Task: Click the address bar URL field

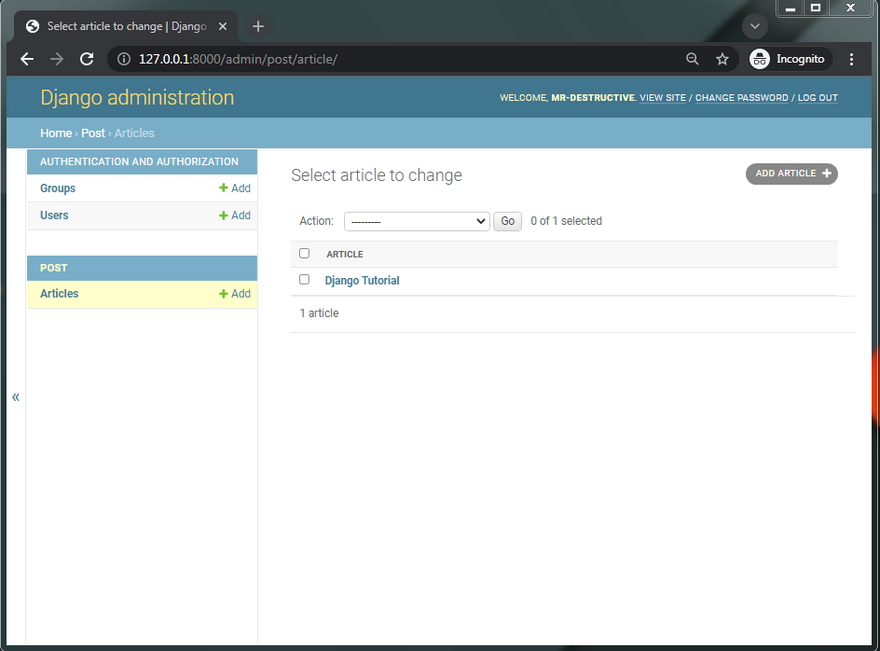Action: (400, 59)
